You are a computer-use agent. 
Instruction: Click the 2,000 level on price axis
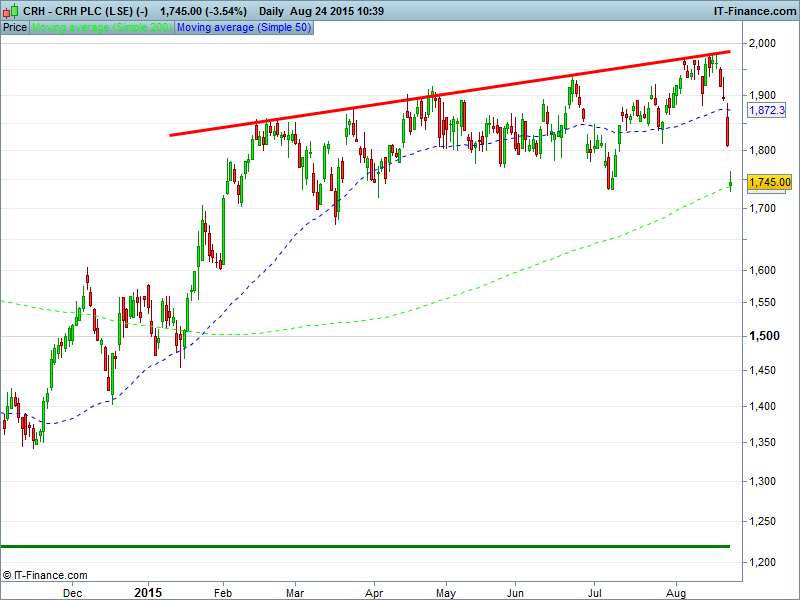tap(763, 44)
